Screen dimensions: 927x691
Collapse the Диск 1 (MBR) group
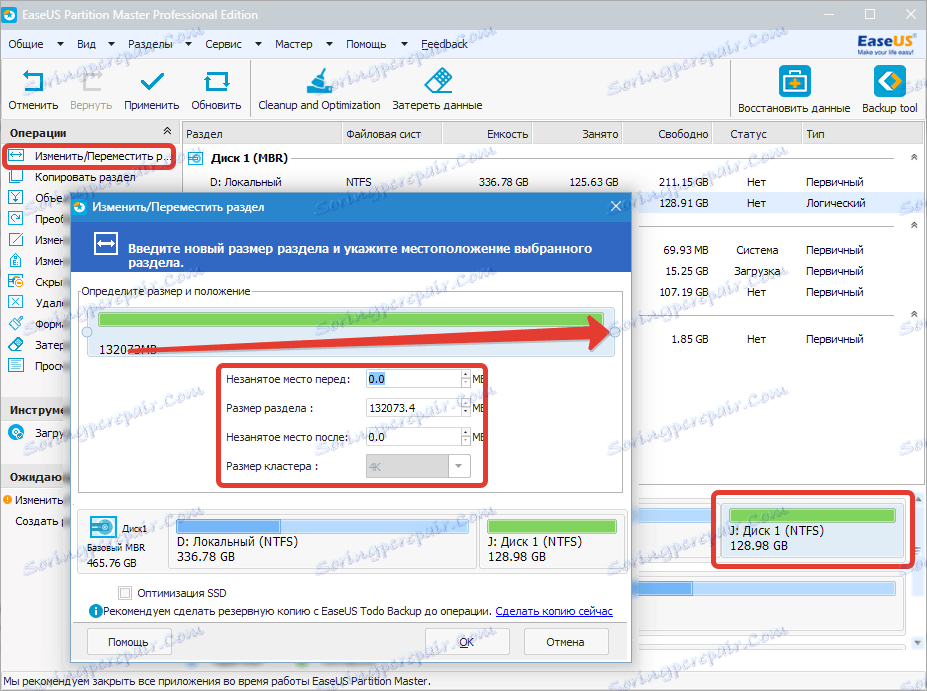tap(914, 157)
